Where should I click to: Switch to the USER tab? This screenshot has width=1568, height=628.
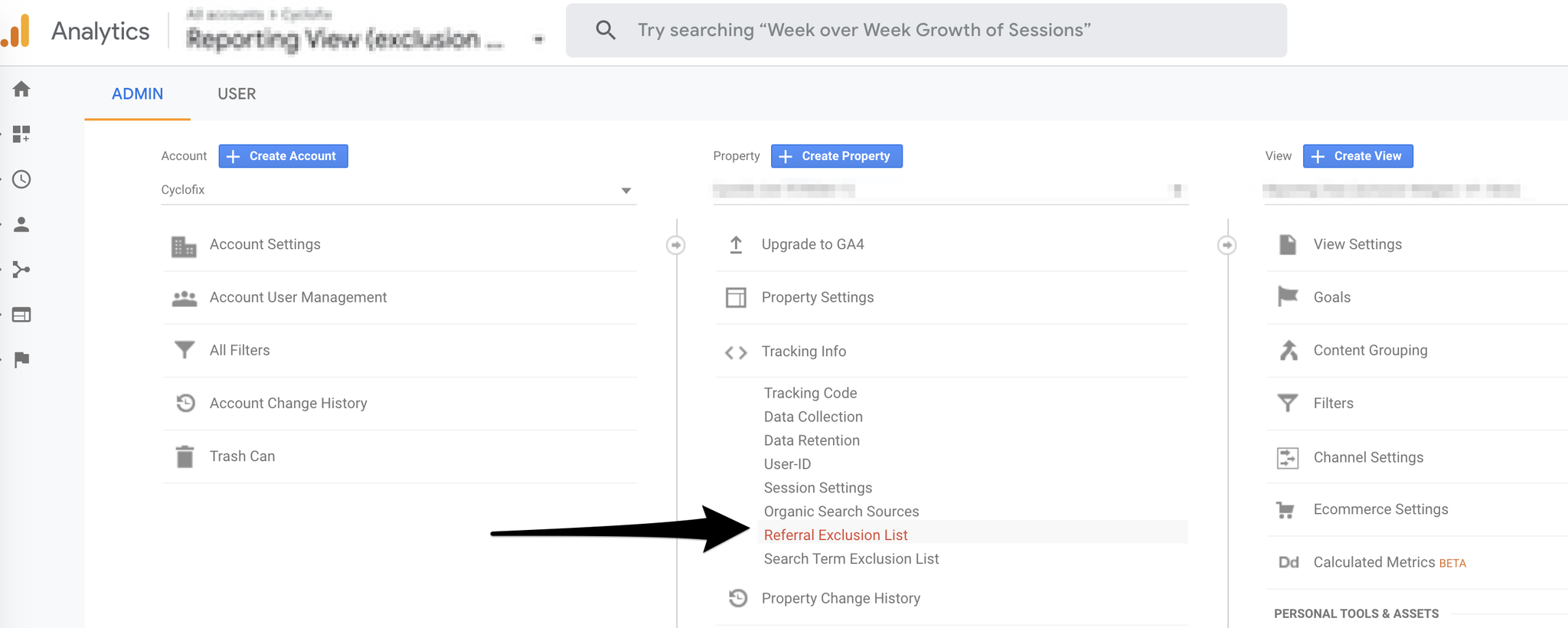tap(237, 93)
